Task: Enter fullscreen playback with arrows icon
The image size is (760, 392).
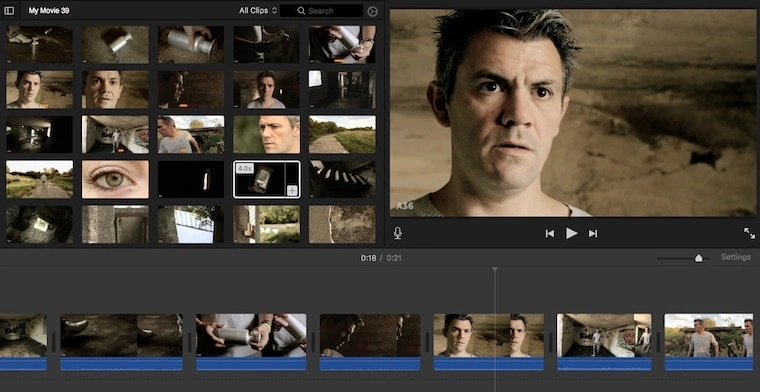Action: click(749, 233)
